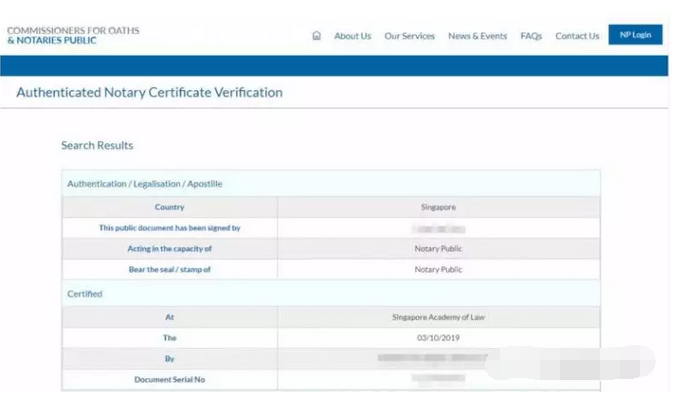
Task: Click the blurred signer name value
Action: 438,229
